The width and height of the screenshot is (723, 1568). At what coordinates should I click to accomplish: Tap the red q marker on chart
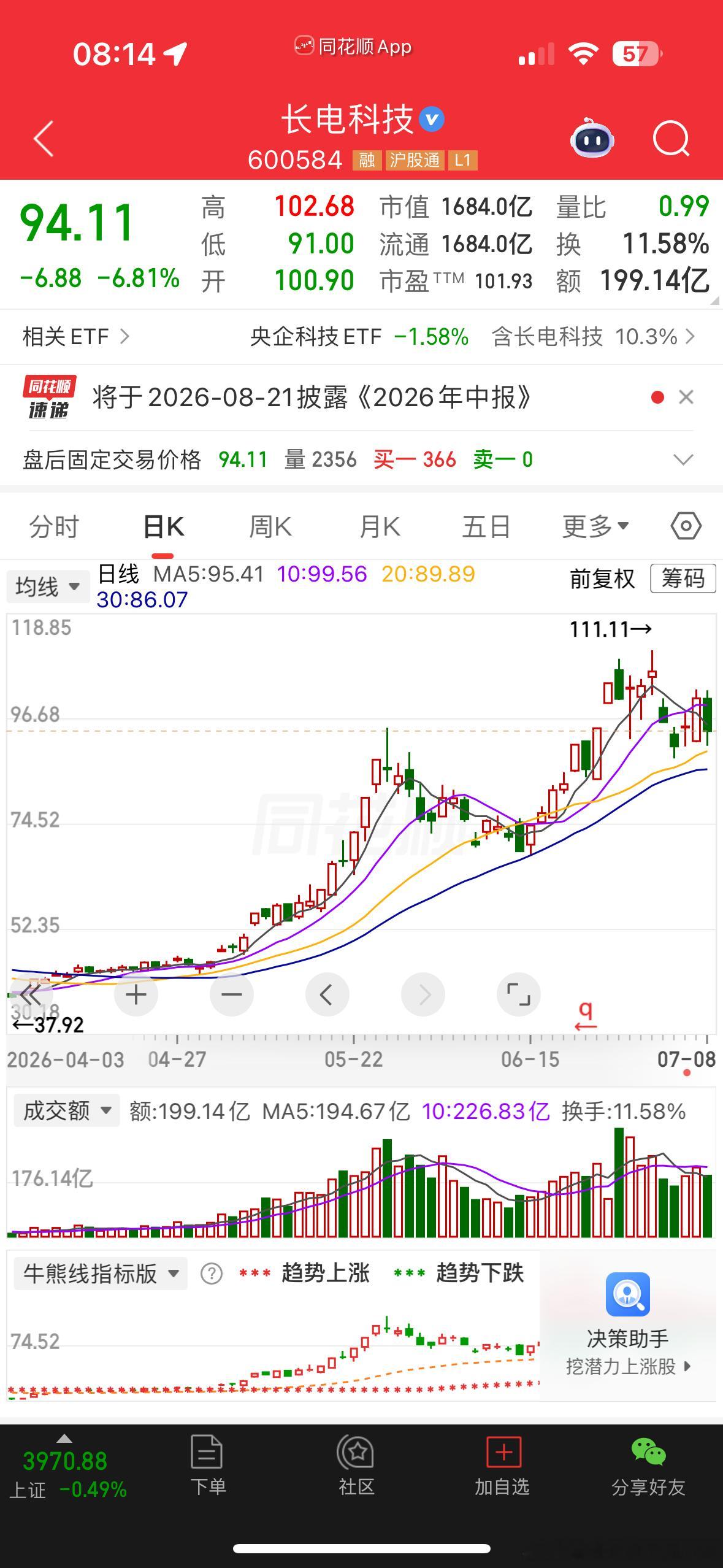coord(586,1016)
